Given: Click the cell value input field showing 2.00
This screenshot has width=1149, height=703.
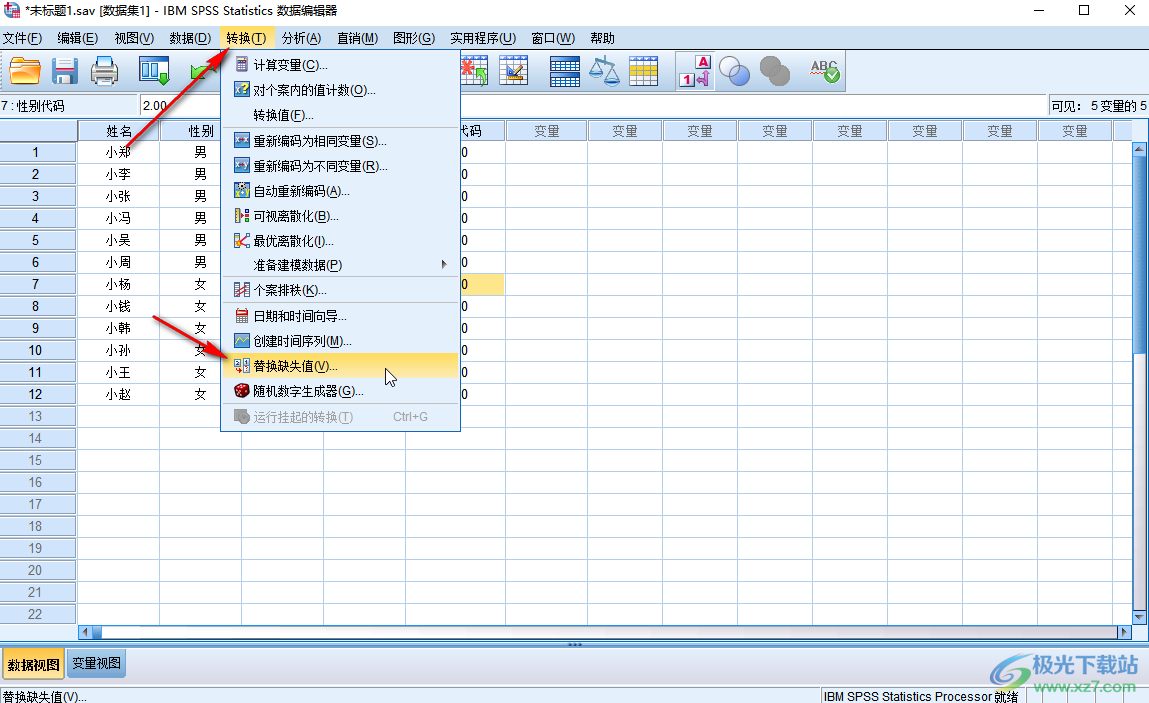Looking at the screenshot, I should (x=594, y=106).
